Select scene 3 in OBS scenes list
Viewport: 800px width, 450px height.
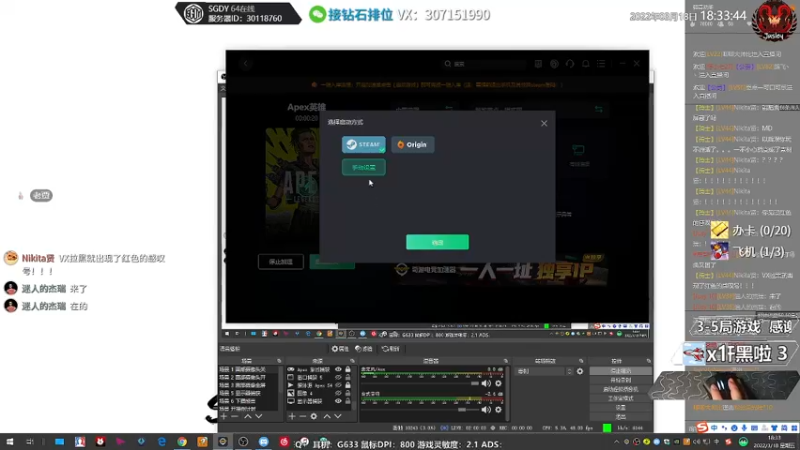click(x=248, y=385)
